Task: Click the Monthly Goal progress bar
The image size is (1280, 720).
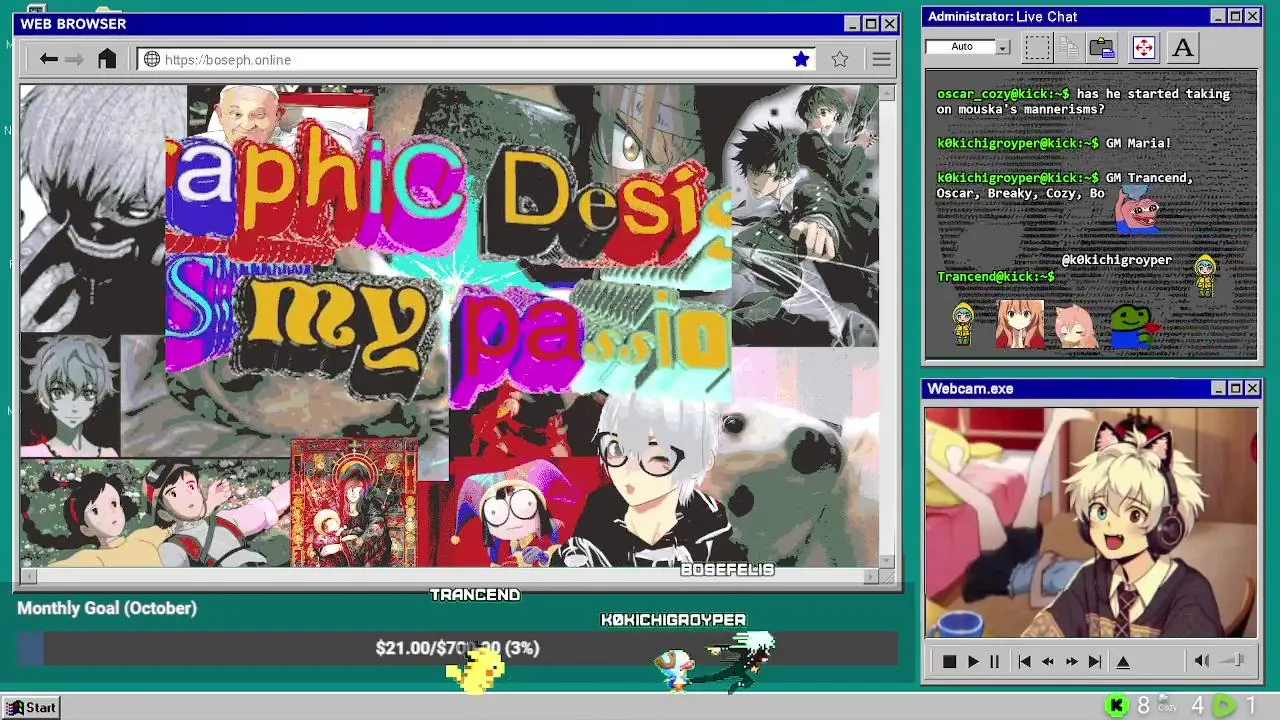Action: point(457,648)
